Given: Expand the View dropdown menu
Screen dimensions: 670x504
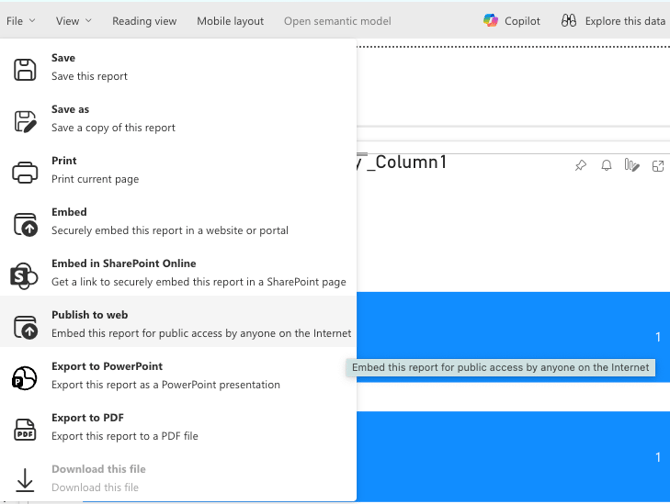Looking at the screenshot, I should (73, 21).
